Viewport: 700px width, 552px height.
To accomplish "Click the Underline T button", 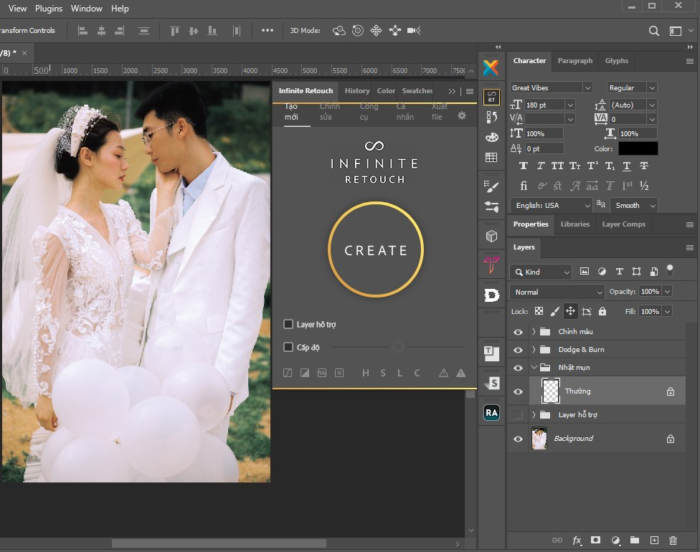I will (627, 166).
